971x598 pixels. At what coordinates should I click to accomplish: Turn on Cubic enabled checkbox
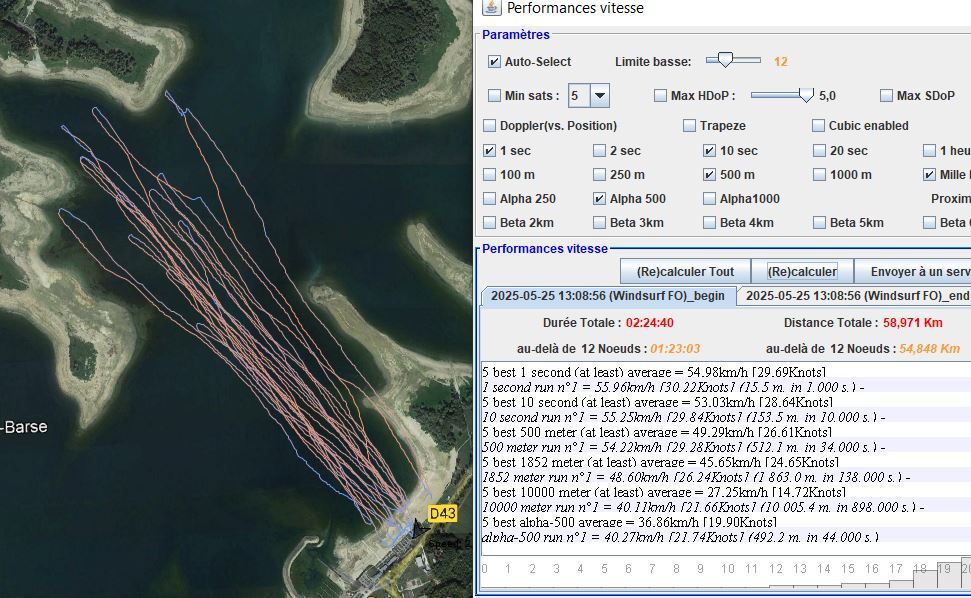[820, 126]
